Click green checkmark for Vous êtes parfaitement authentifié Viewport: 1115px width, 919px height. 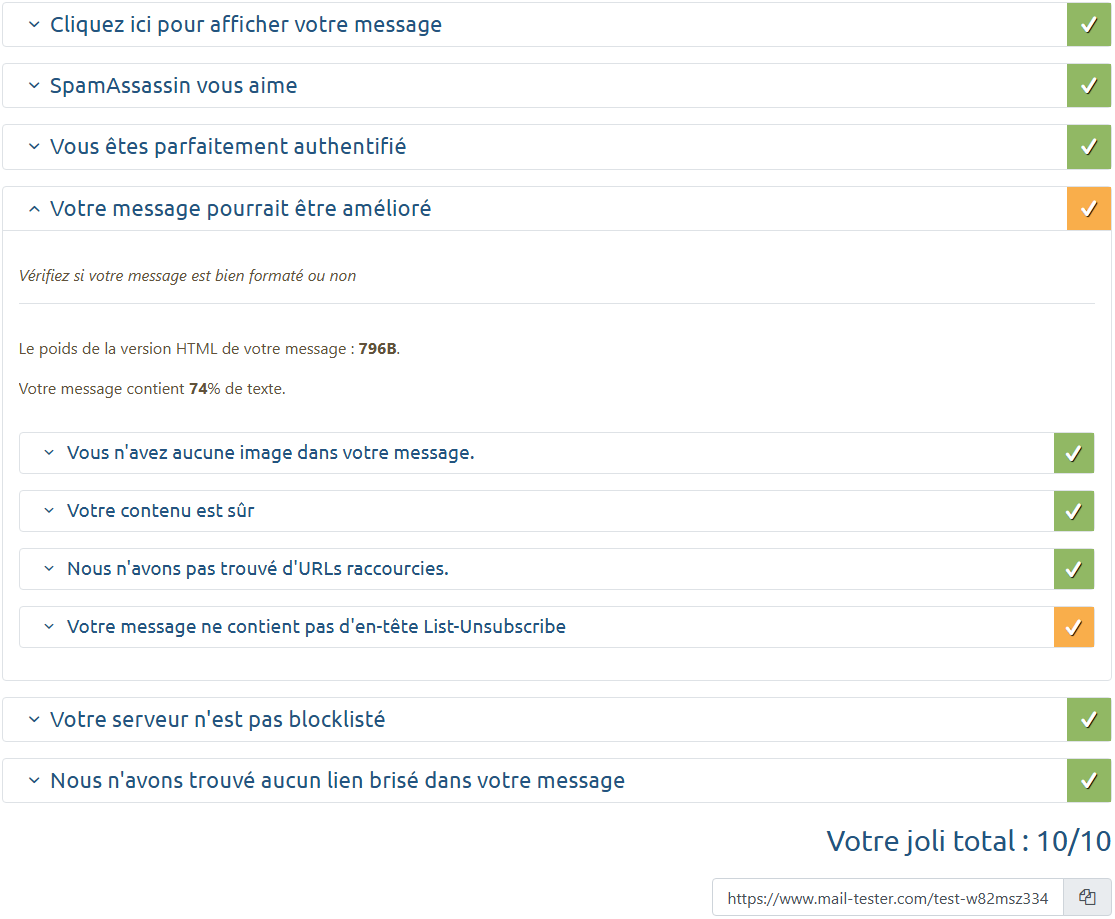tap(1089, 147)
